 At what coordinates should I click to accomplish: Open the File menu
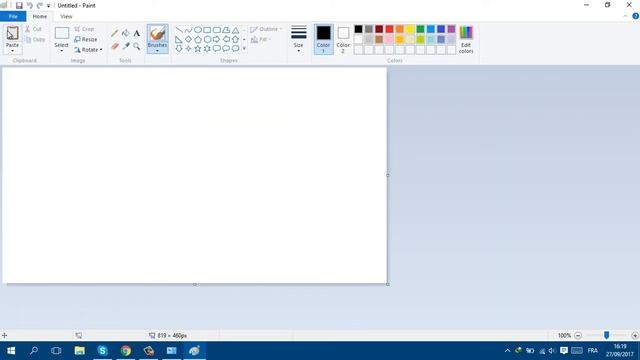click(x=13, y=16)
